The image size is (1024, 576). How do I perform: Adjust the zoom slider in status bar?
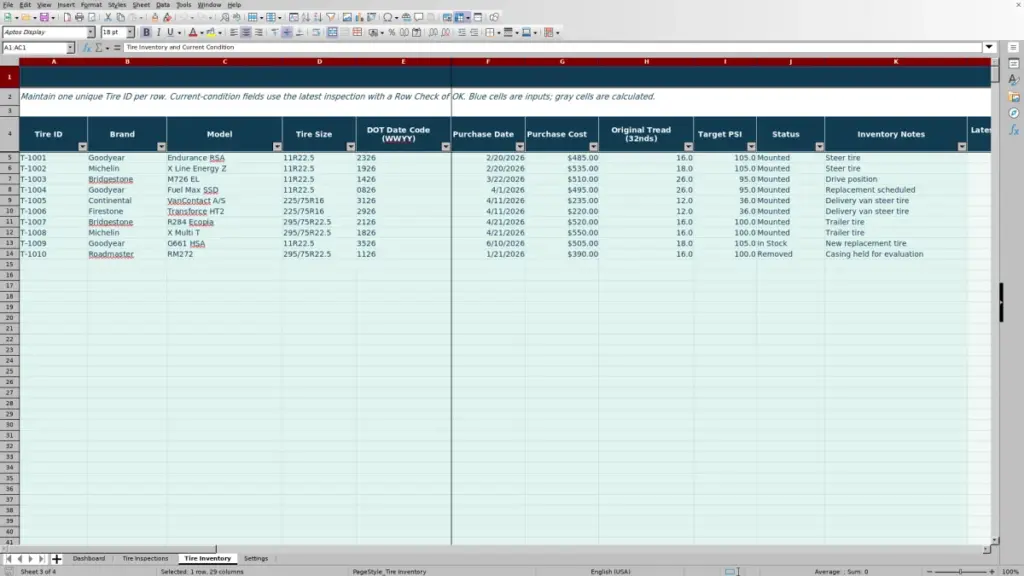961,571
